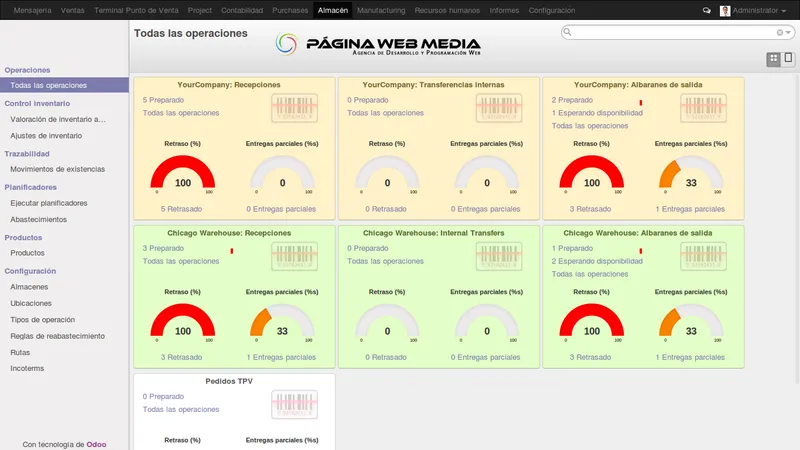
Task: Switch to list view icon
Action: point(788,58)
